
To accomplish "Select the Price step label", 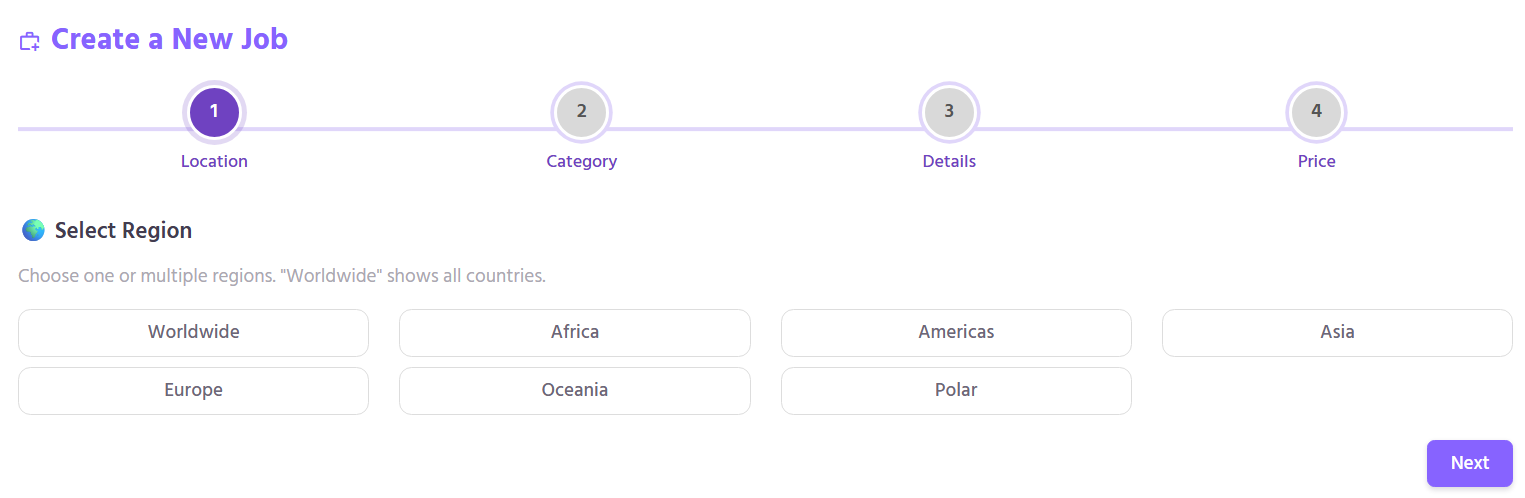I will (1316, 161).
